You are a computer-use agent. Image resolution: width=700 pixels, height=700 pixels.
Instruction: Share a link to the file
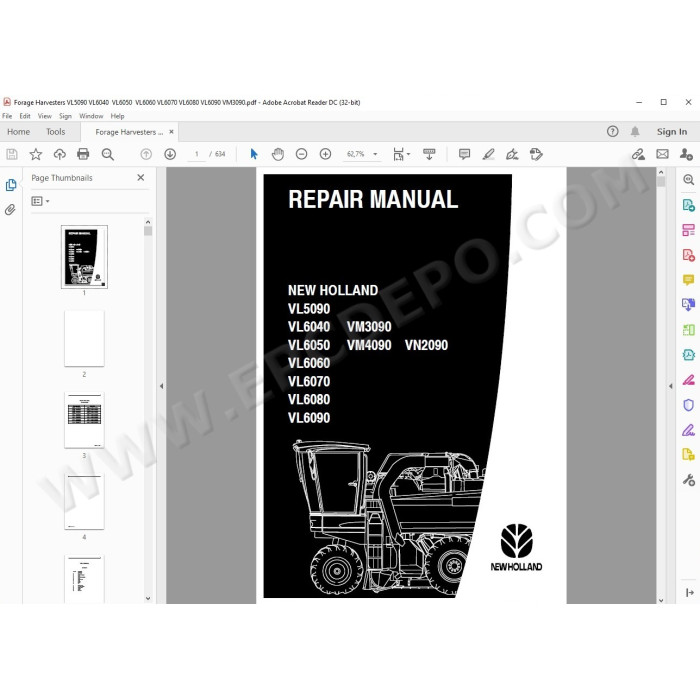pyautogui.click(x=638, y=154)
